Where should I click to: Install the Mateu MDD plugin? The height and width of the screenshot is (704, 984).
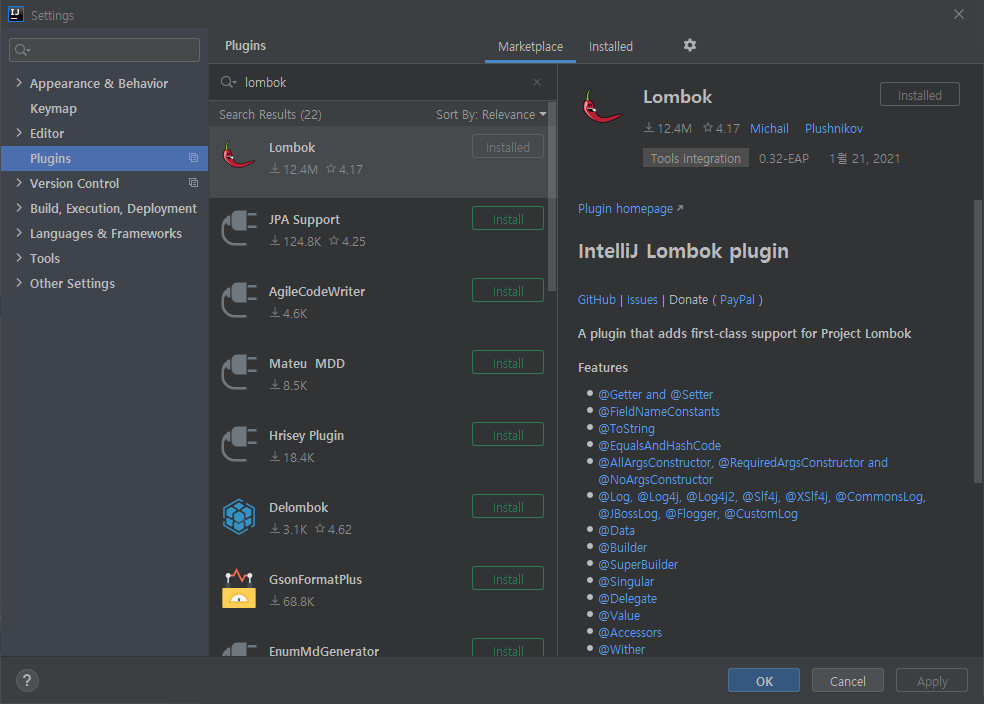508,363
